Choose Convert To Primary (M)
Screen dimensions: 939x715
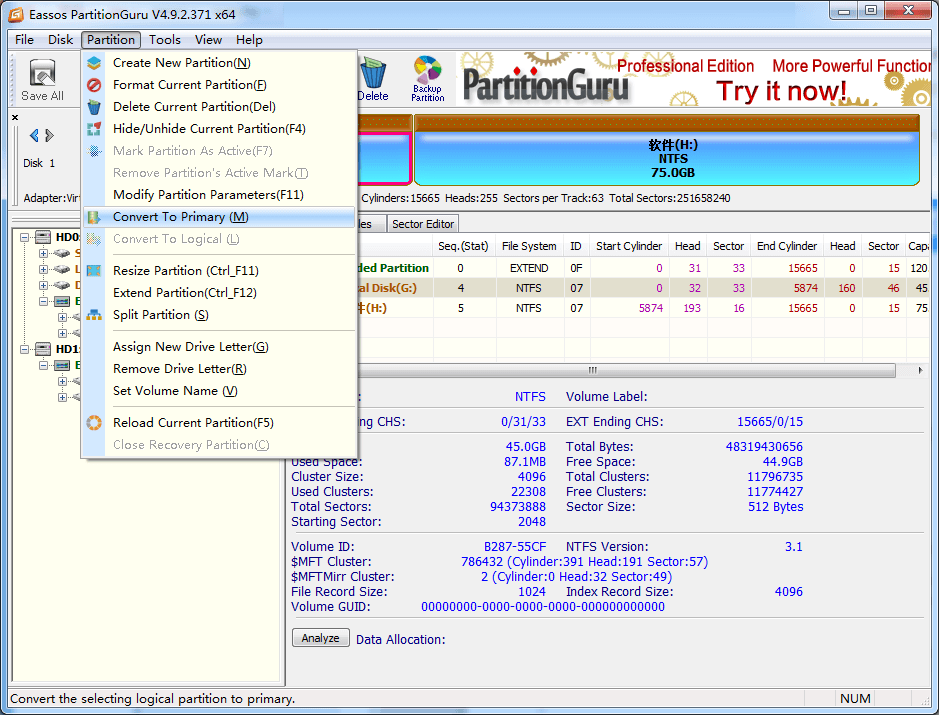point(219,217)
